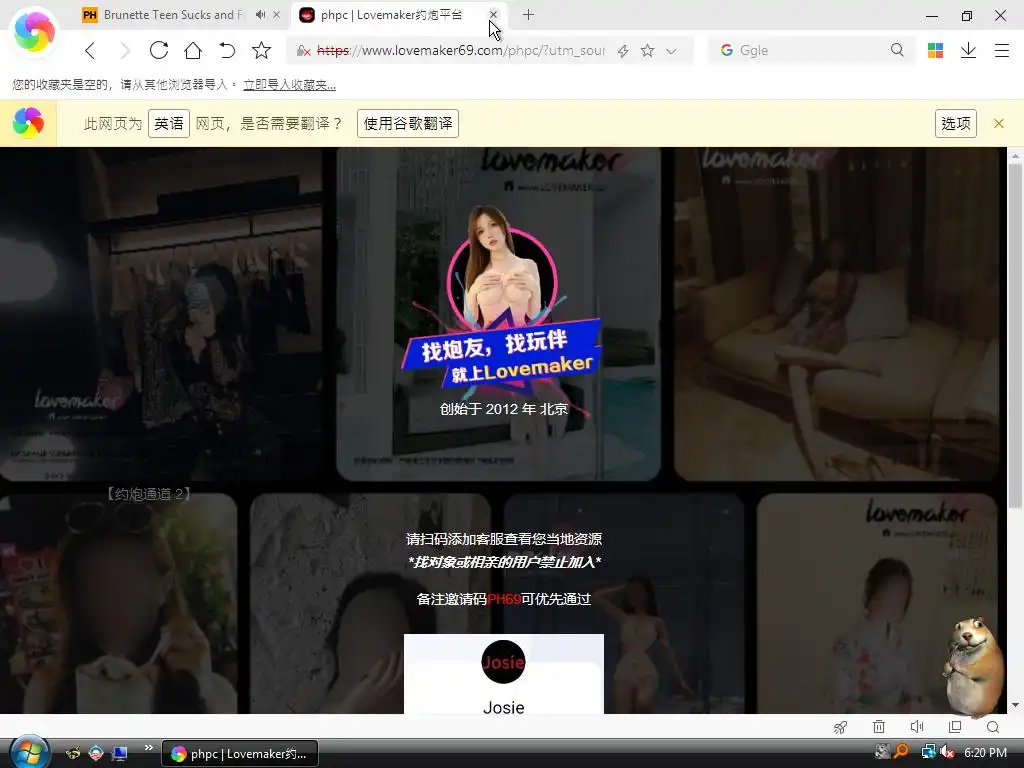
Task: Click the Josie profile avatar circle
Action: point(503,662)
